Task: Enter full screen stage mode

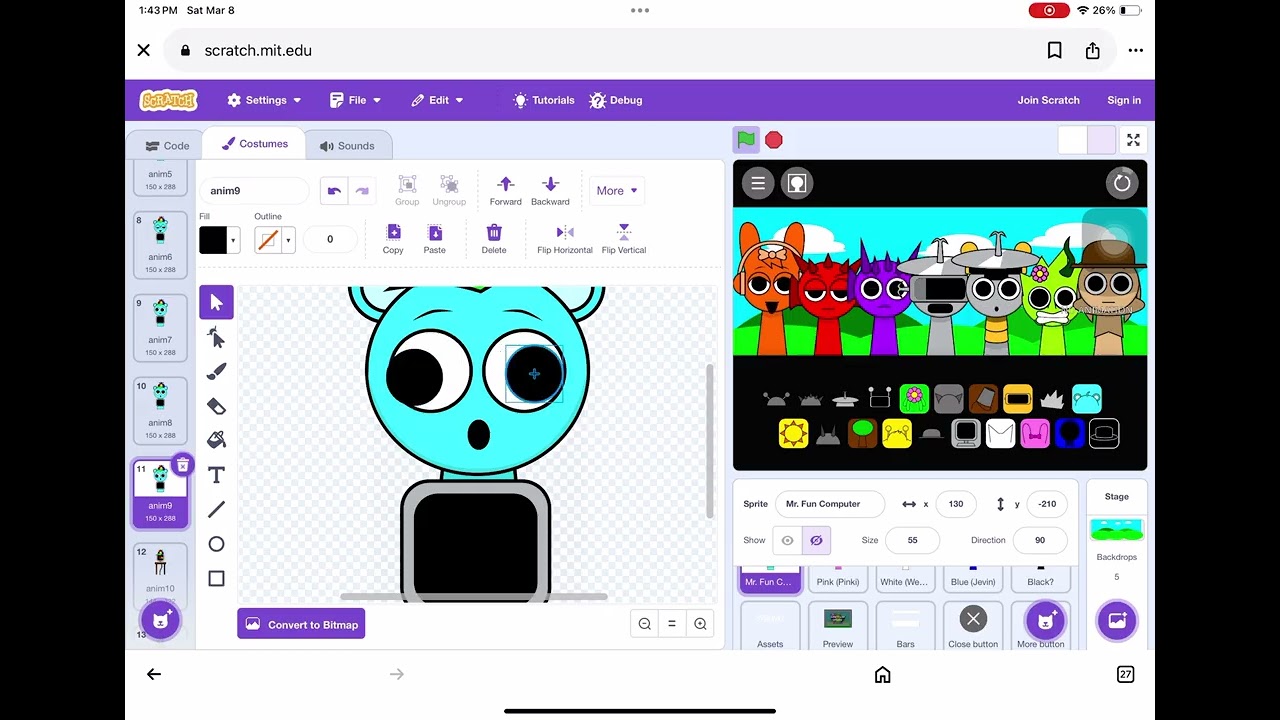Action: pyautogui.click(x=1133, y=140)
